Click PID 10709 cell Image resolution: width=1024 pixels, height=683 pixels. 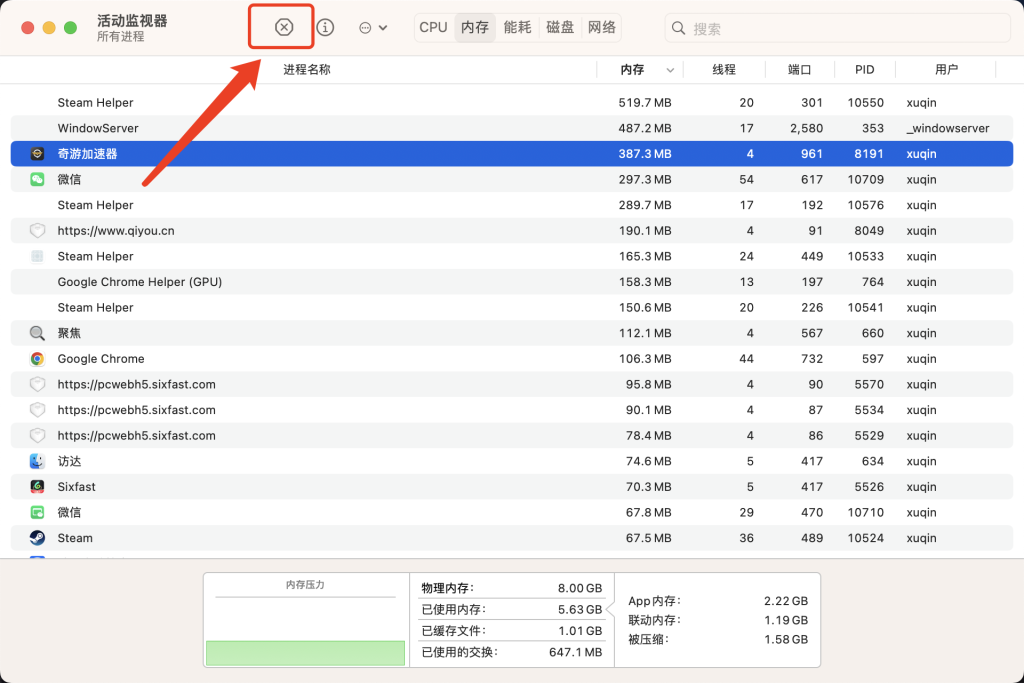865,179
